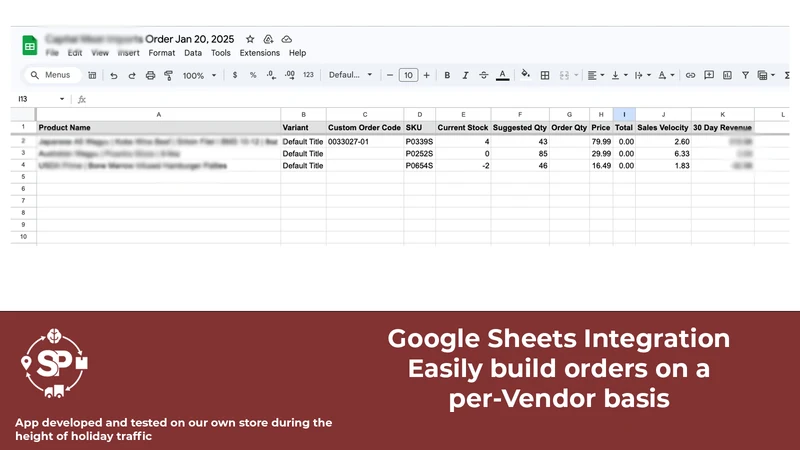
Task: Open the text color picker
Action: 503,75
